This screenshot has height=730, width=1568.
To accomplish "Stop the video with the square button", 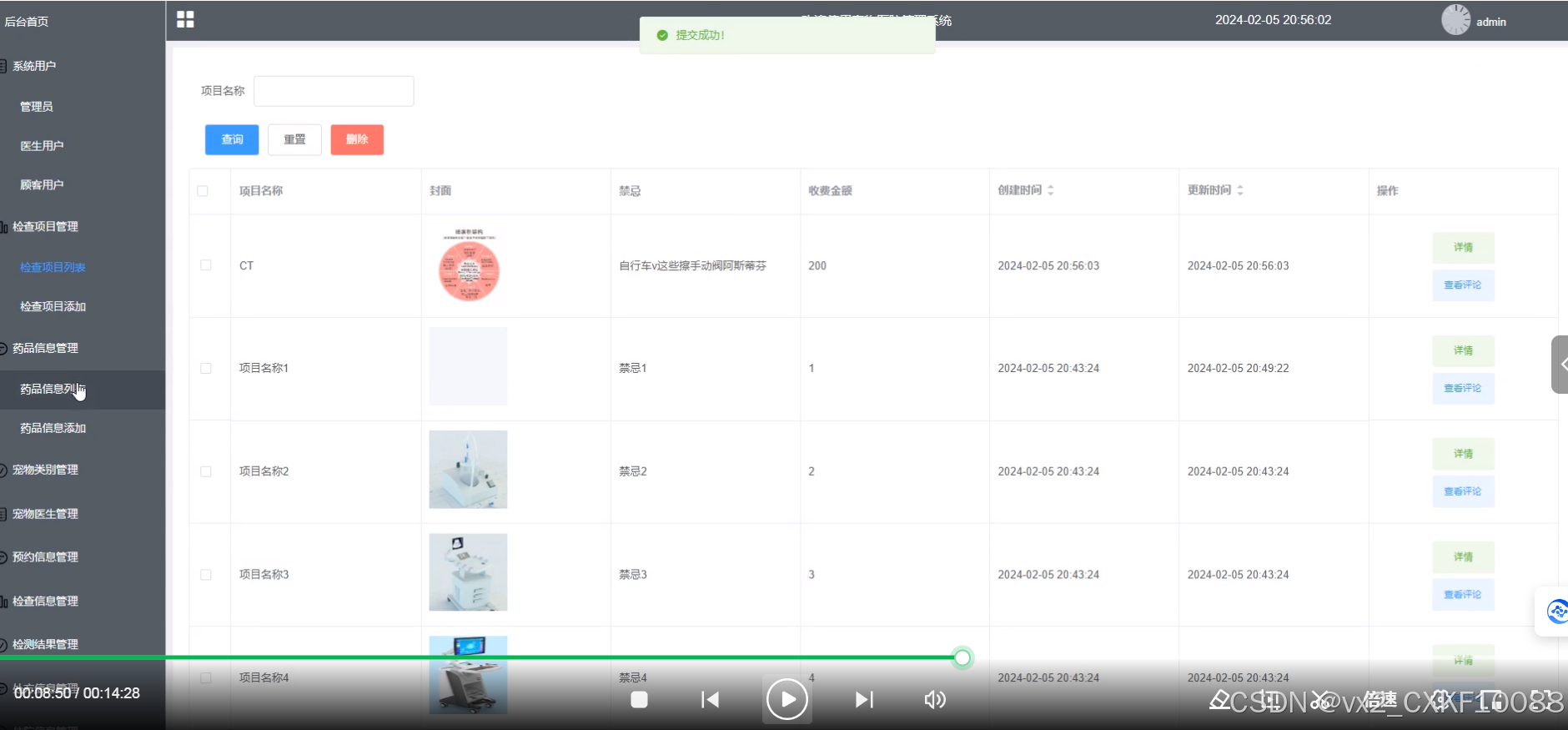I will click(639, 699).
